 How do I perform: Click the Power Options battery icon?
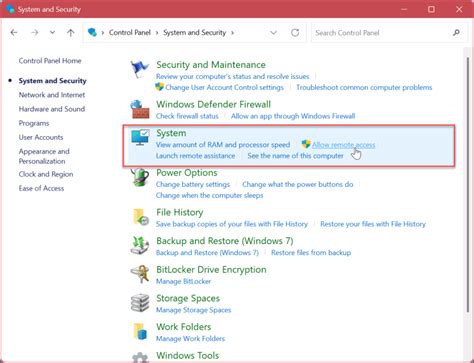[x=140, y=177]
